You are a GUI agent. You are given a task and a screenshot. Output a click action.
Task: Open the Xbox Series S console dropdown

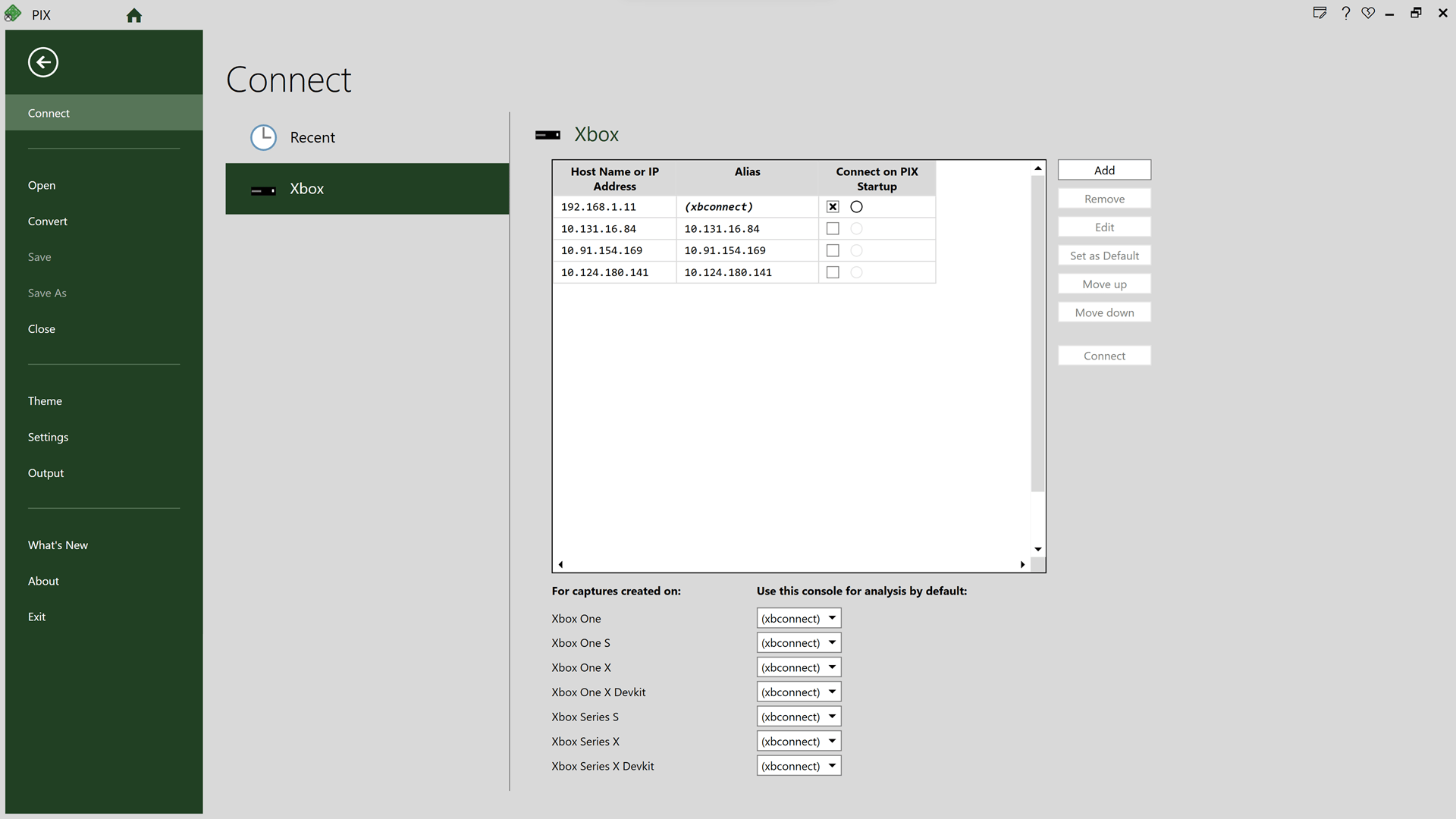(x=799, y=717)
